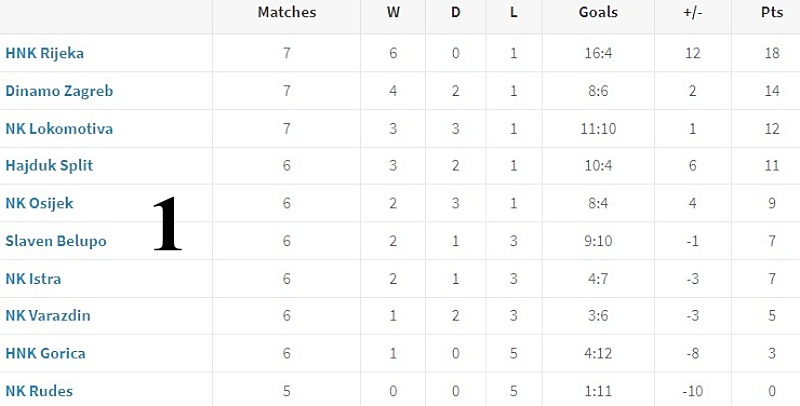Image resolution: width=800 pixels, height=406 pixels.
Task: Click the NK Lokomotiva team name
Action: click(x=59, y=129)
